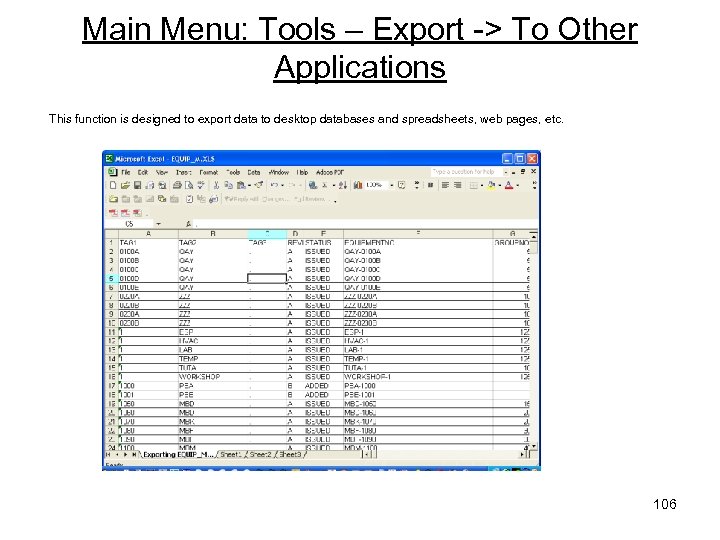Screen dimensions: 720x540
Task: Select the Exporting EQUIP_M sheet tab
Action: (x=178, y=455)
